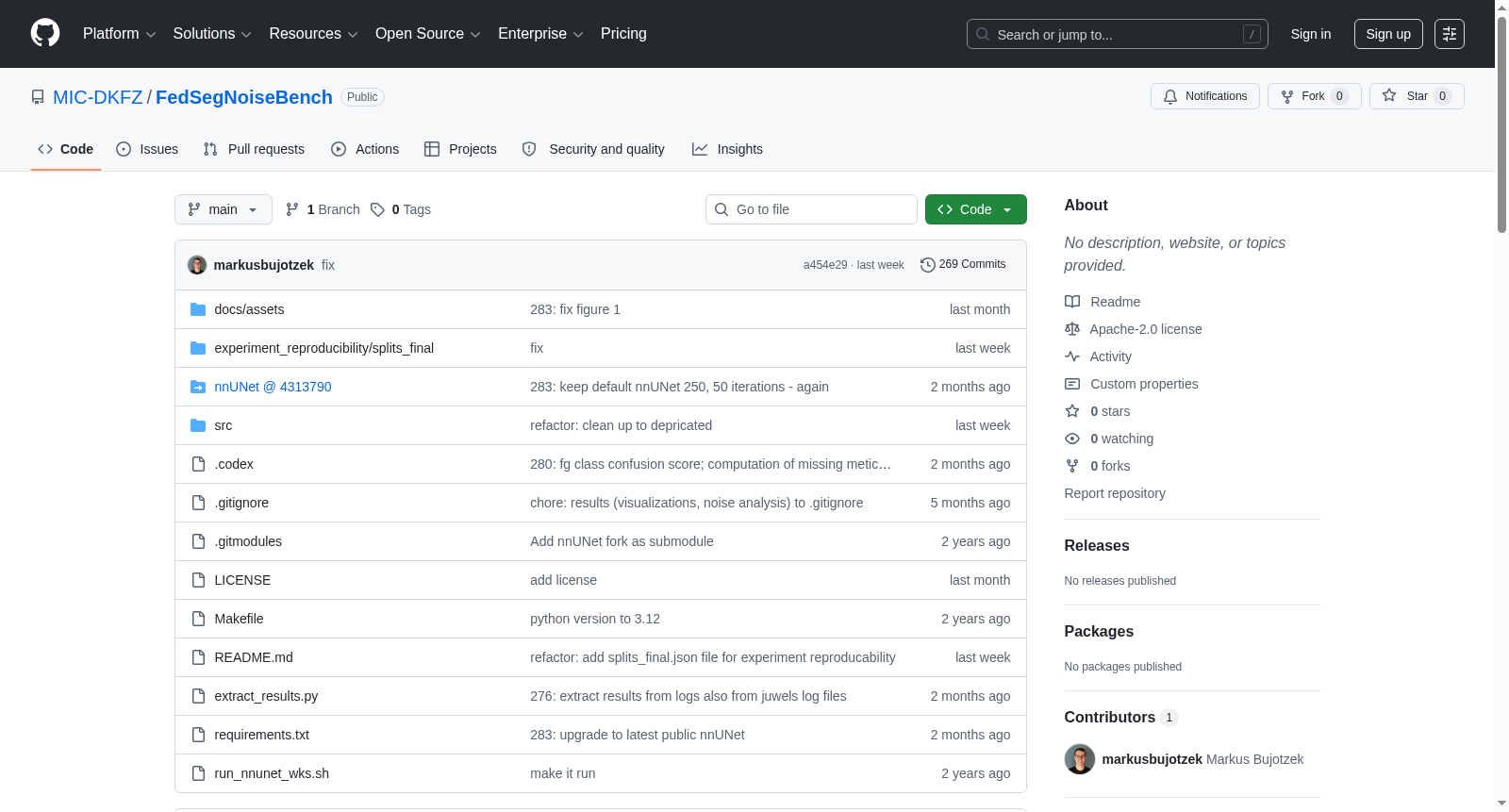
Task: Click the README.md file icon
Action: 198,657
